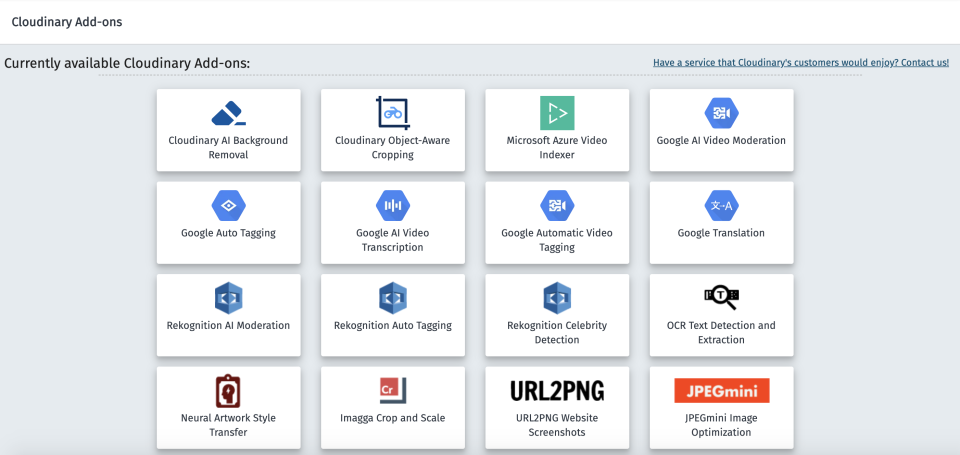Click the Microsoft Azure Video Indexer green icon
The image size is (960, 455).
pos(557,113)
